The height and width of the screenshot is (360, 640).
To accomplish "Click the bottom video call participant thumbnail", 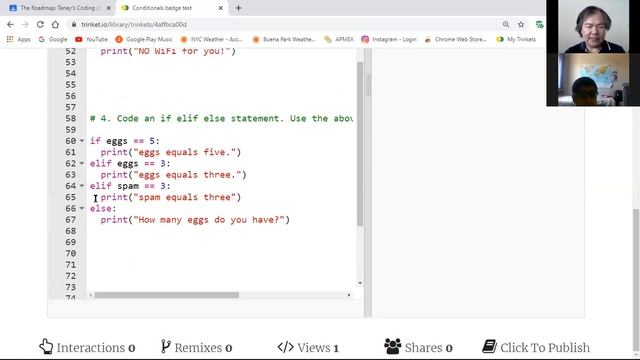I will point(593,80).
